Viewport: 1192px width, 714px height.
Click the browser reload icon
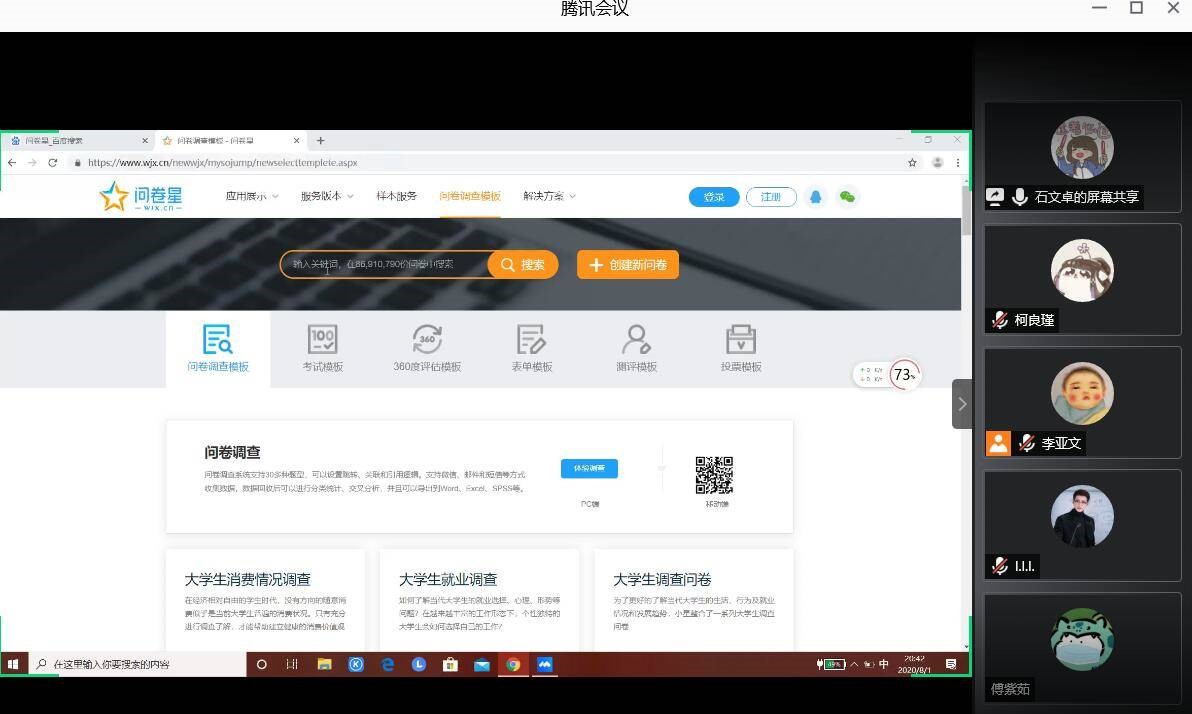(x=53, y=163)
